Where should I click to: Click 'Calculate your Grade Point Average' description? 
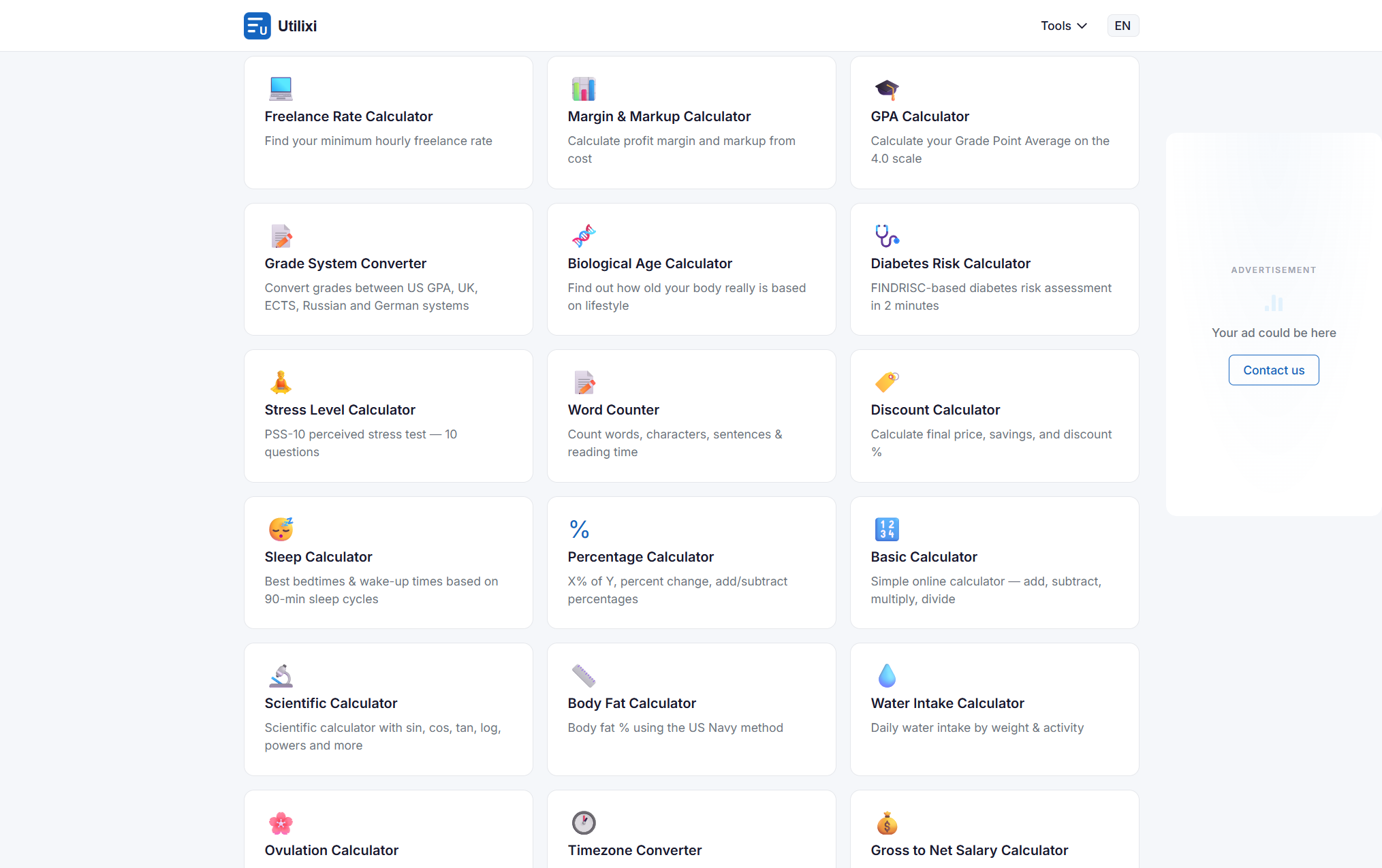[990, 150]
